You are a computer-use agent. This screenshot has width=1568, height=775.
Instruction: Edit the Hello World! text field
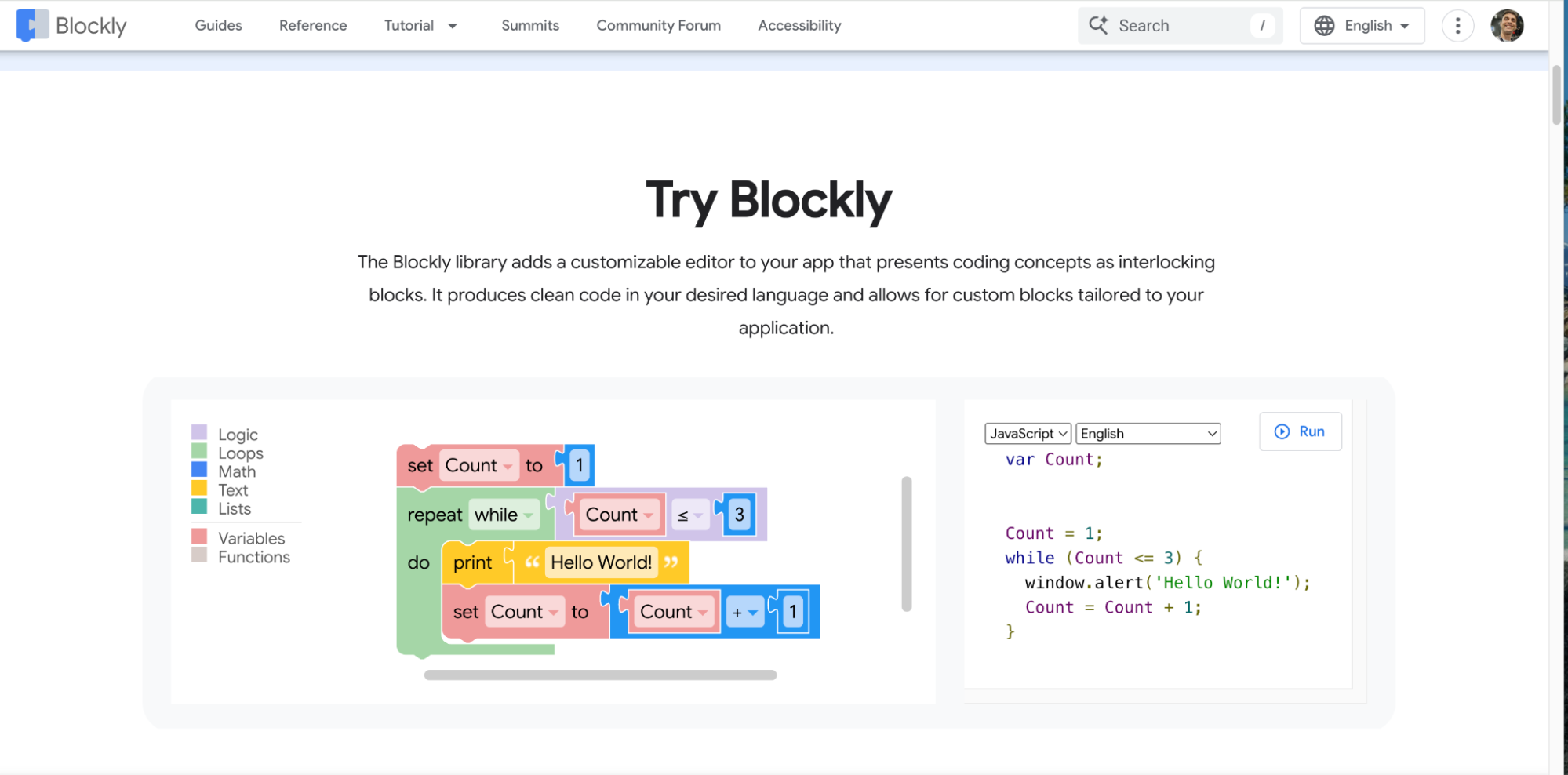point(601,562)
